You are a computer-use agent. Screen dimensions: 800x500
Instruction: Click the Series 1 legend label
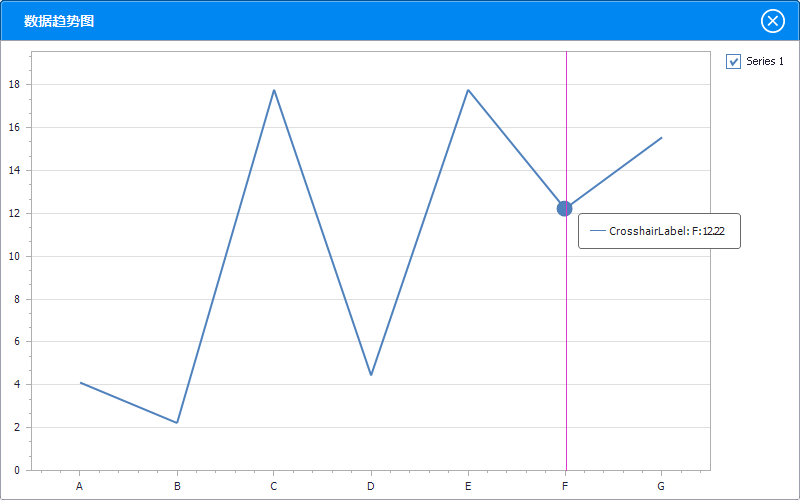click(x=765, y=61)
